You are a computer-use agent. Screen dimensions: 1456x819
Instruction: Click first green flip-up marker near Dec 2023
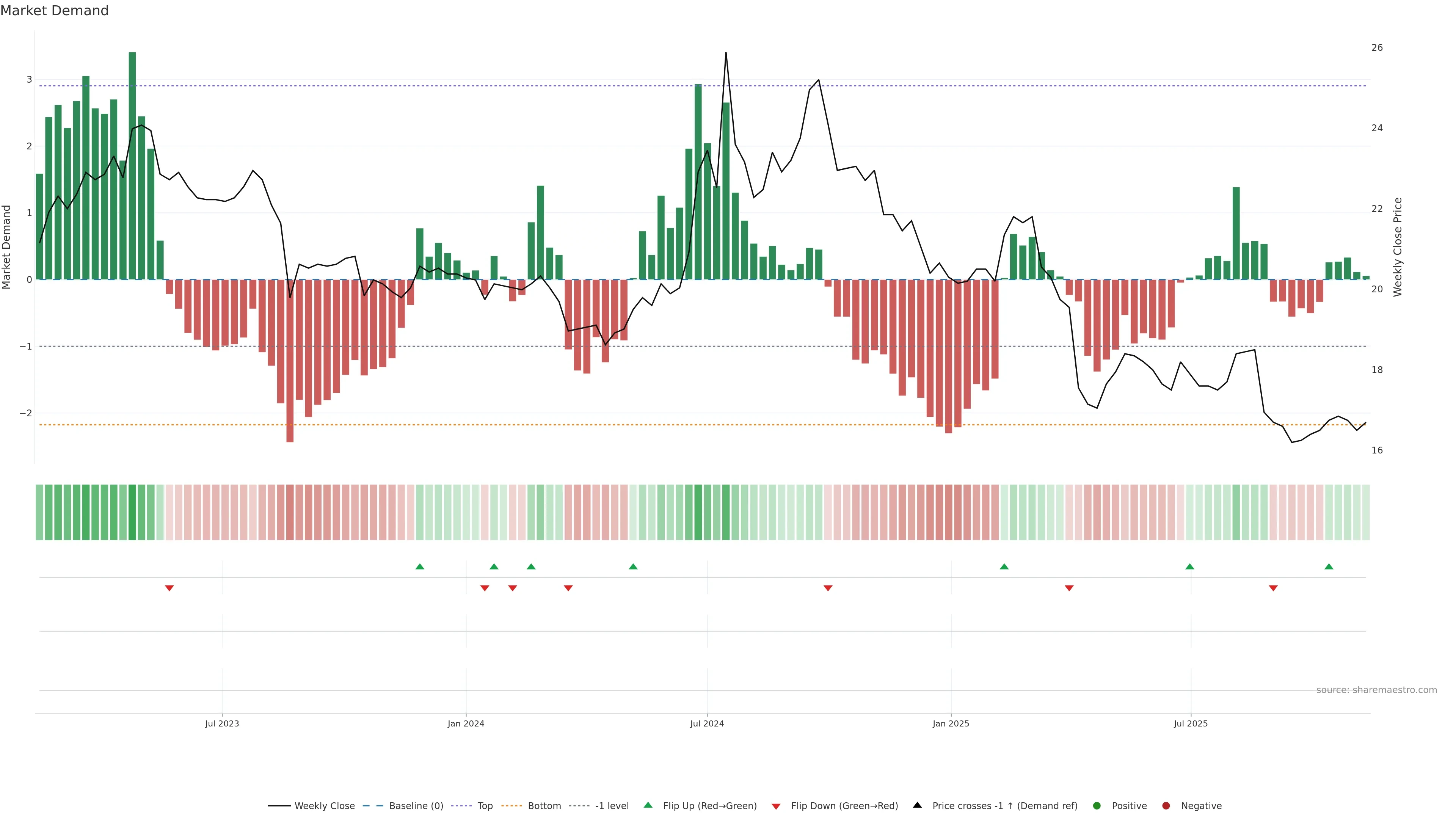[419, 566]
